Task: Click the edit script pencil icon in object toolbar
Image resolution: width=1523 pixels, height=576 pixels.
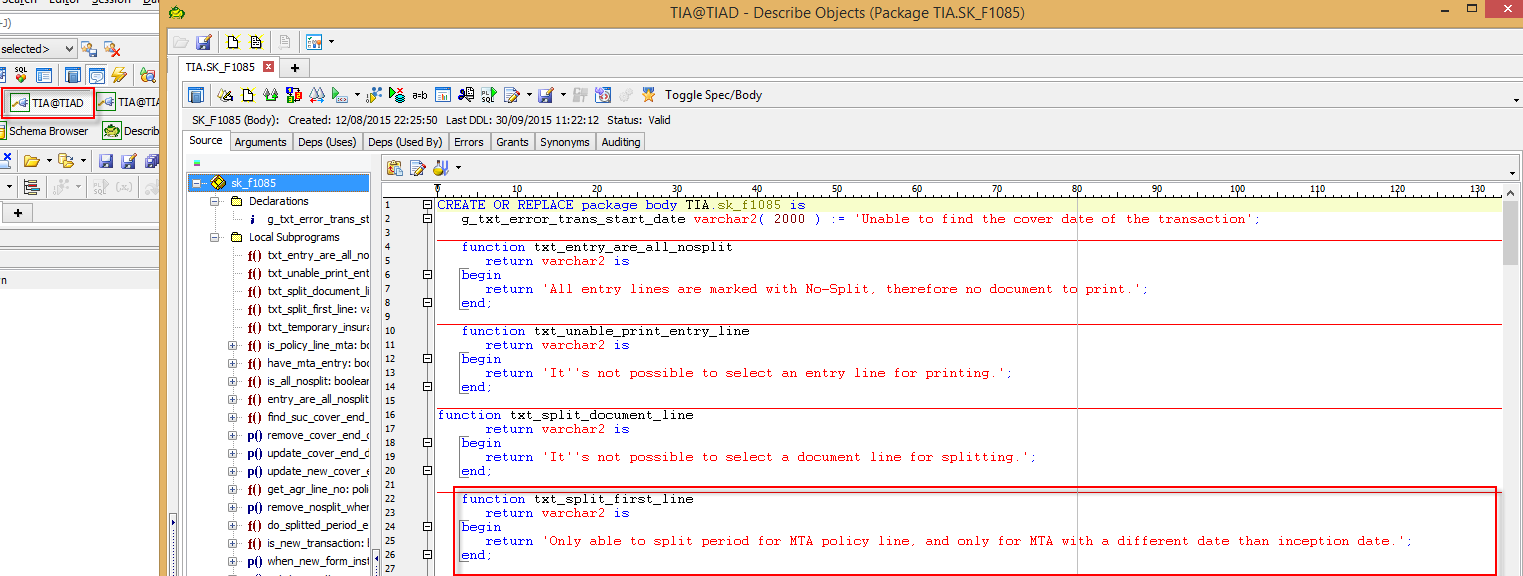Action: coord(511,95)
